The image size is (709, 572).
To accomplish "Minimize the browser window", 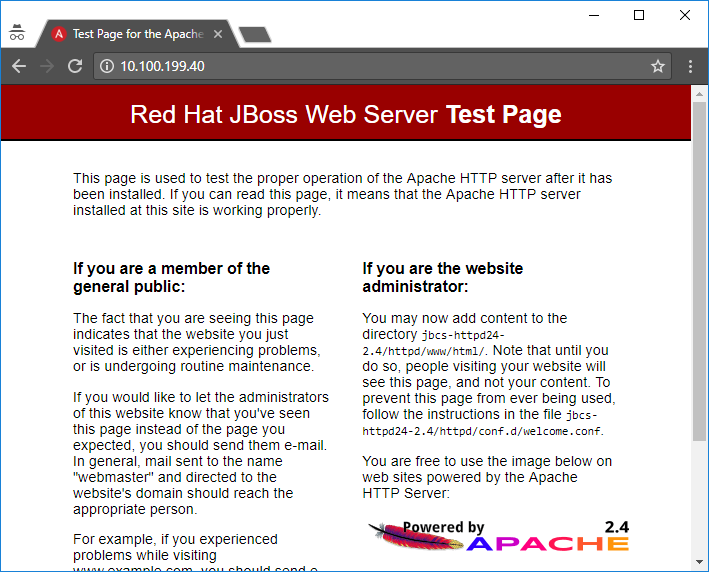I will point(594,15).
